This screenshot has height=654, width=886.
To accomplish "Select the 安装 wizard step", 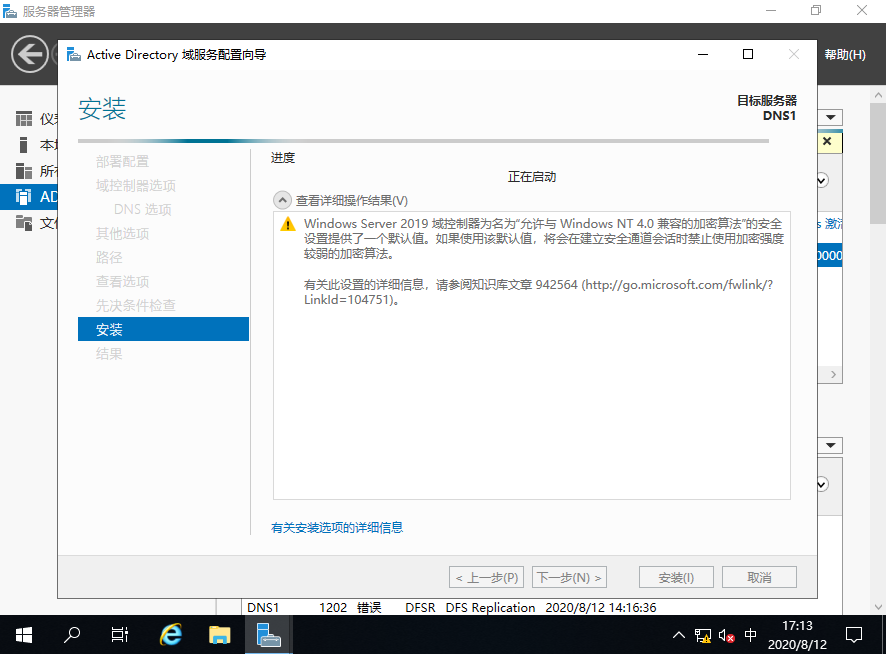I will 163,329.
